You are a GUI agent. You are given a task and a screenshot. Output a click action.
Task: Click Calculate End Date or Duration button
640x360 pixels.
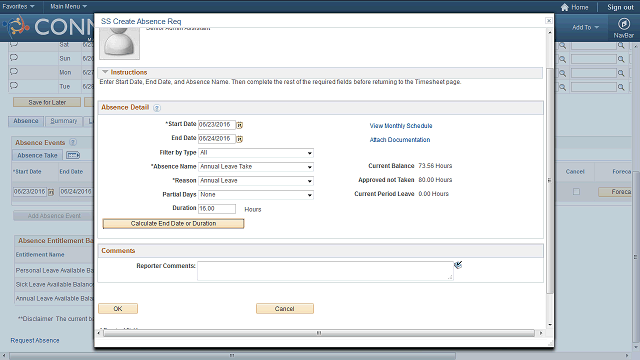[173, 224]
